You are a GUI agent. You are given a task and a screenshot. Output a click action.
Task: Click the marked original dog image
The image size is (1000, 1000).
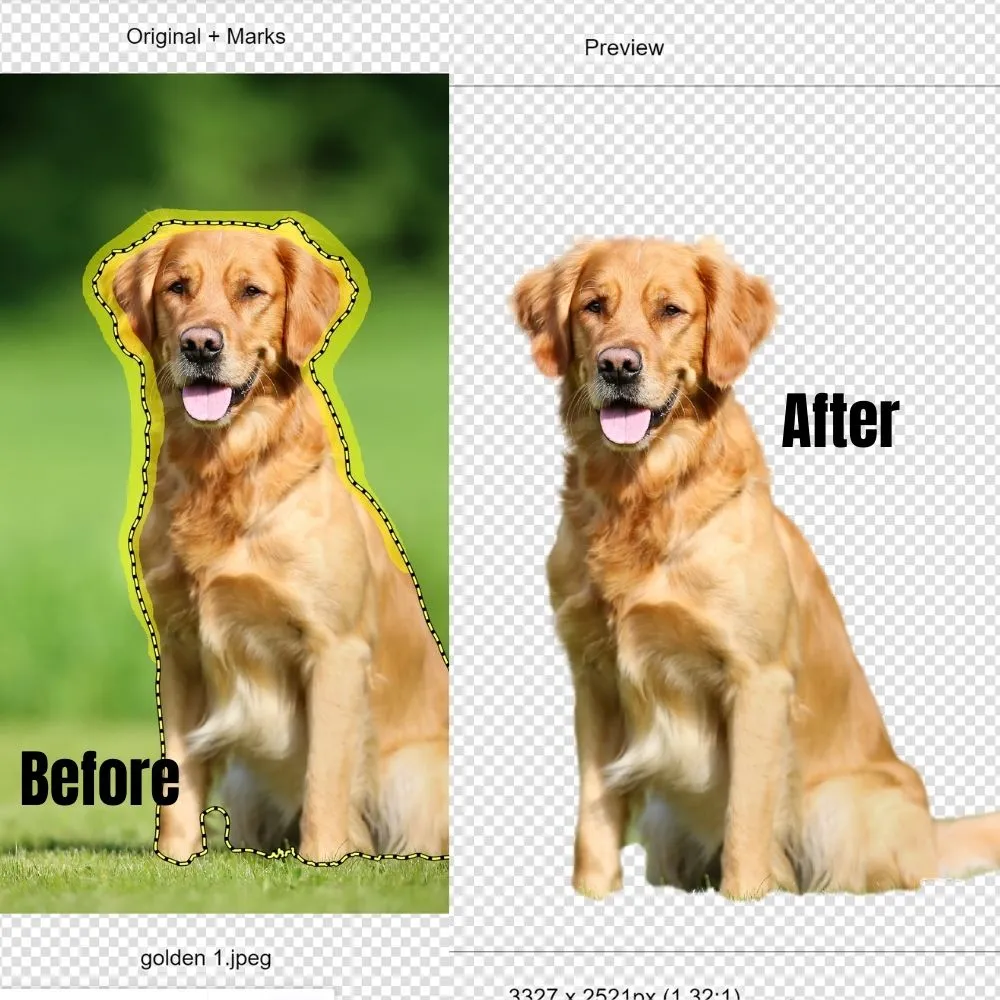(224, 493)
